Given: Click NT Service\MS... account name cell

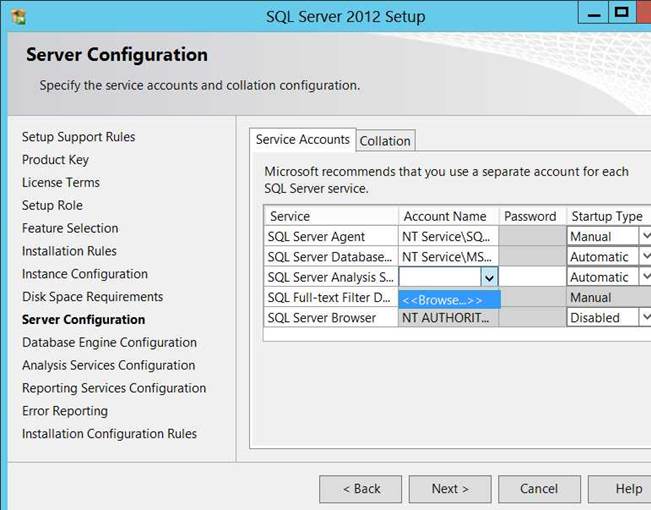Looking at the screenshot, I should click(x=448, y=257).
